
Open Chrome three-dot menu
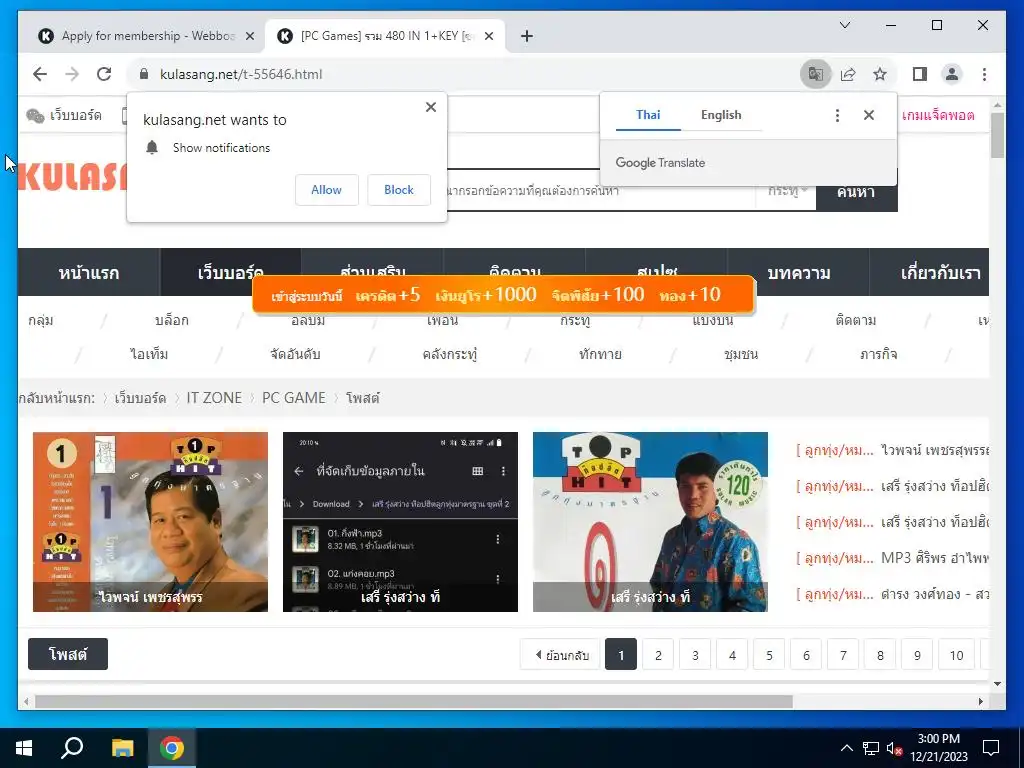point(984,74)
